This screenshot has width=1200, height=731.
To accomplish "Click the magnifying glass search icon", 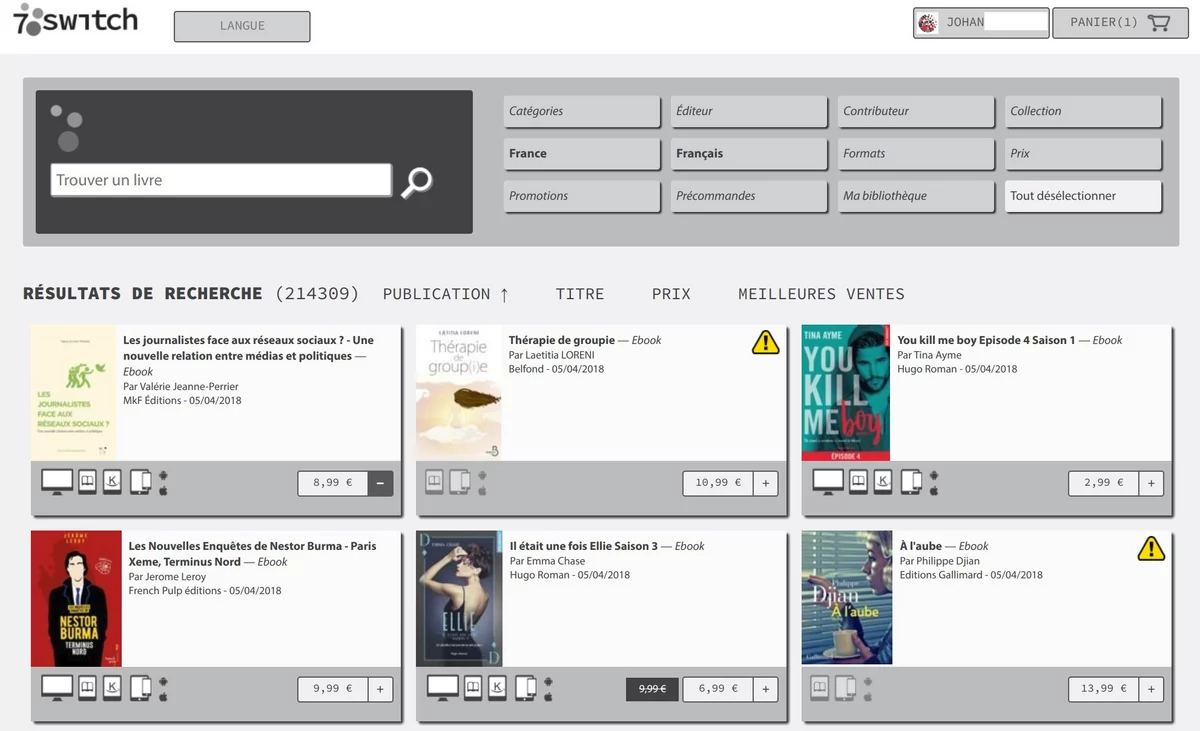I will click(416, 182).
